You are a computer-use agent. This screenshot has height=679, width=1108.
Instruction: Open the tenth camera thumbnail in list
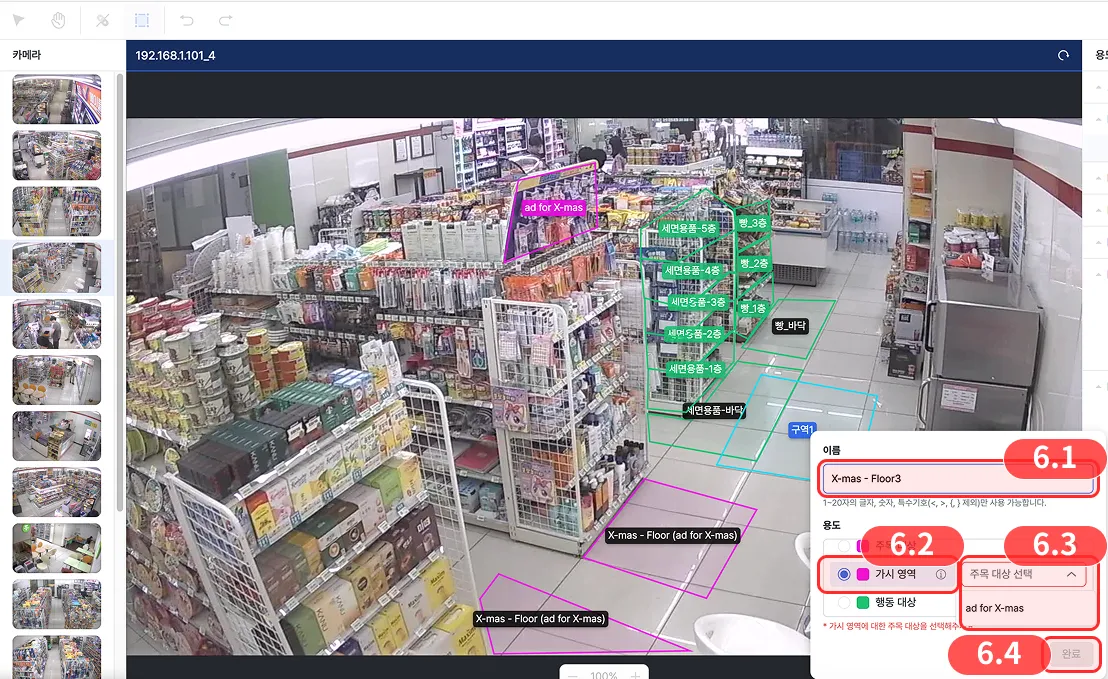click(57, 604)
